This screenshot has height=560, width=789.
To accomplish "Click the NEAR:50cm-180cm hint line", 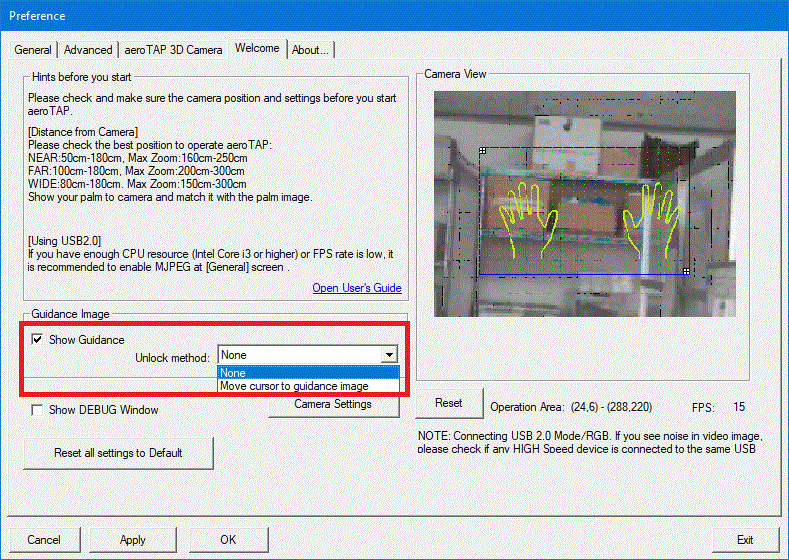I will click(138, 158).
